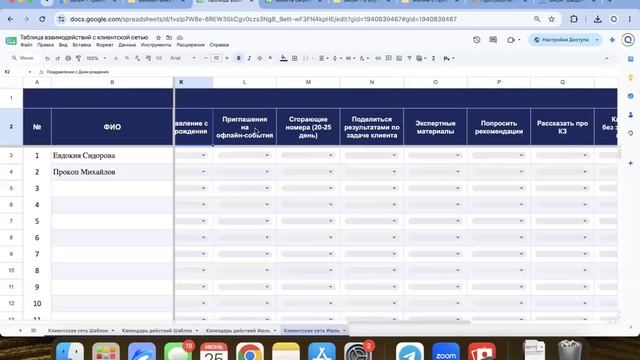Viewport: 640px width, 360px height.
Task: Open the text color picker
Action: [x=270, y=58]
